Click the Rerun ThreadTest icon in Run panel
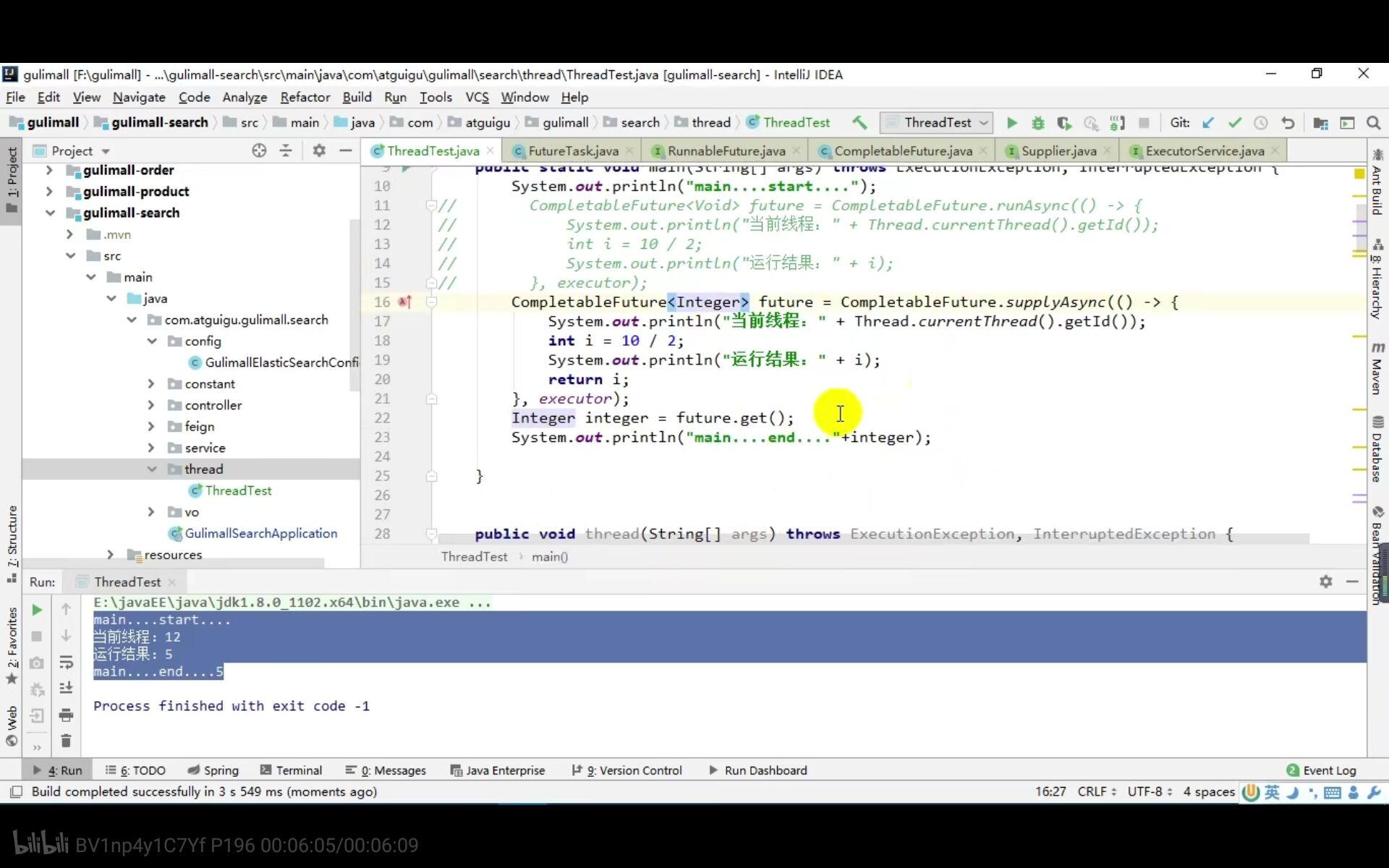The width and height of the screenshot is (1389, 868). [37, 610]
